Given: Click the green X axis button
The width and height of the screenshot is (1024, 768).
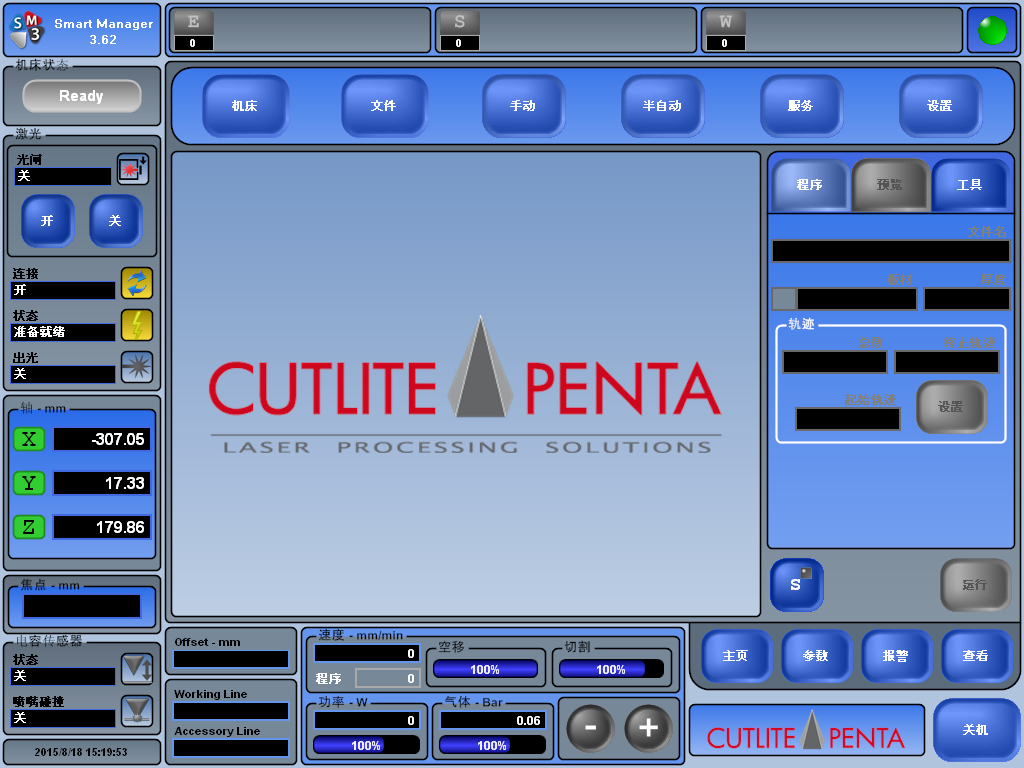Looking at the screenshot, I should coord(29,439).
